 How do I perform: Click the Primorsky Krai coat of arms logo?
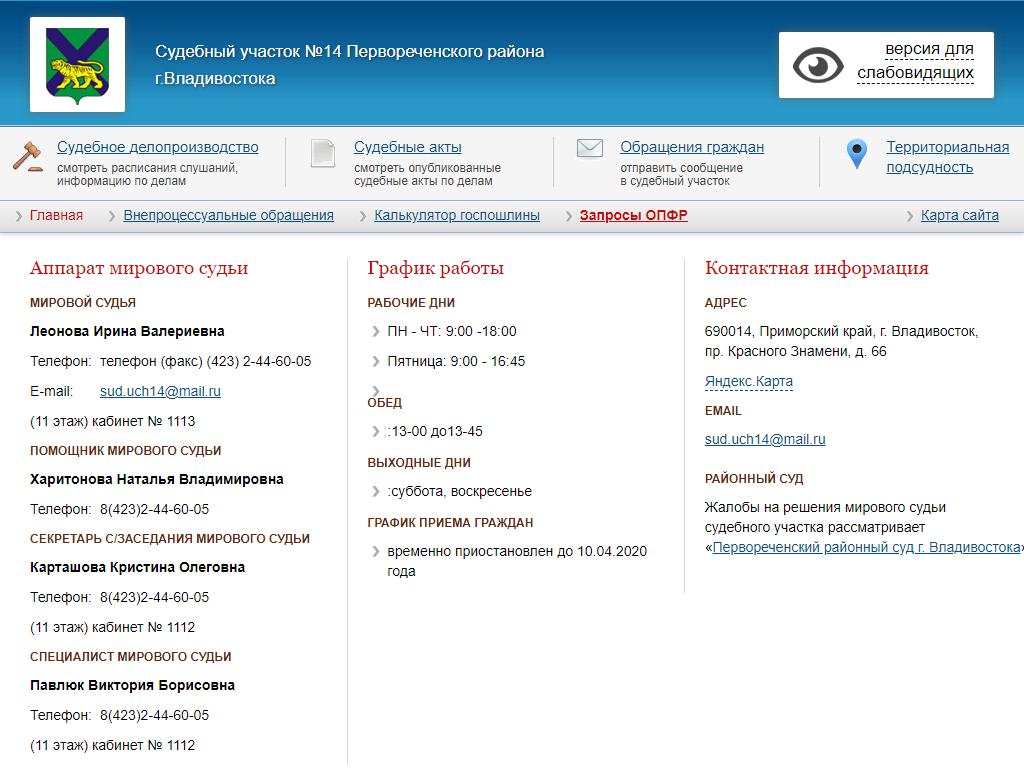[x=77, y=64]
